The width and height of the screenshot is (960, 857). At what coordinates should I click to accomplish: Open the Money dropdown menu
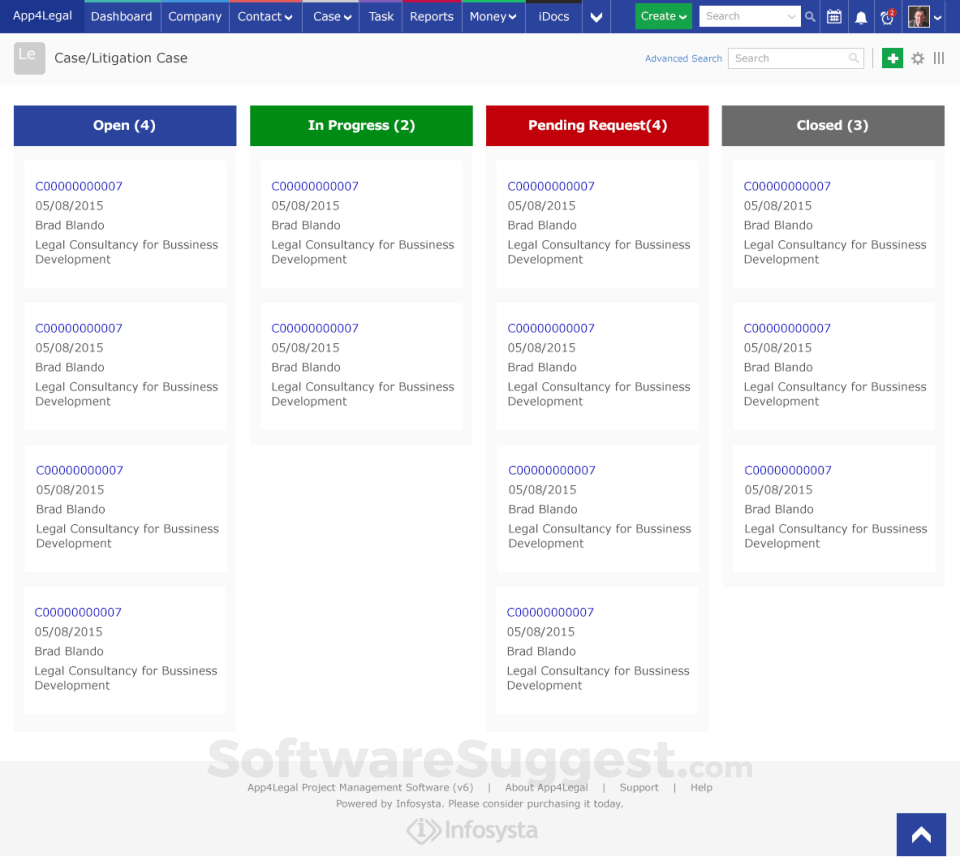coord(493,17)
